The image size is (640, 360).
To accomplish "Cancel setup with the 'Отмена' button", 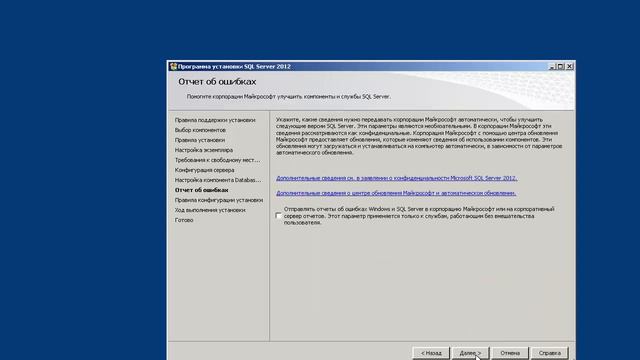I will click(x=510, y=353).
